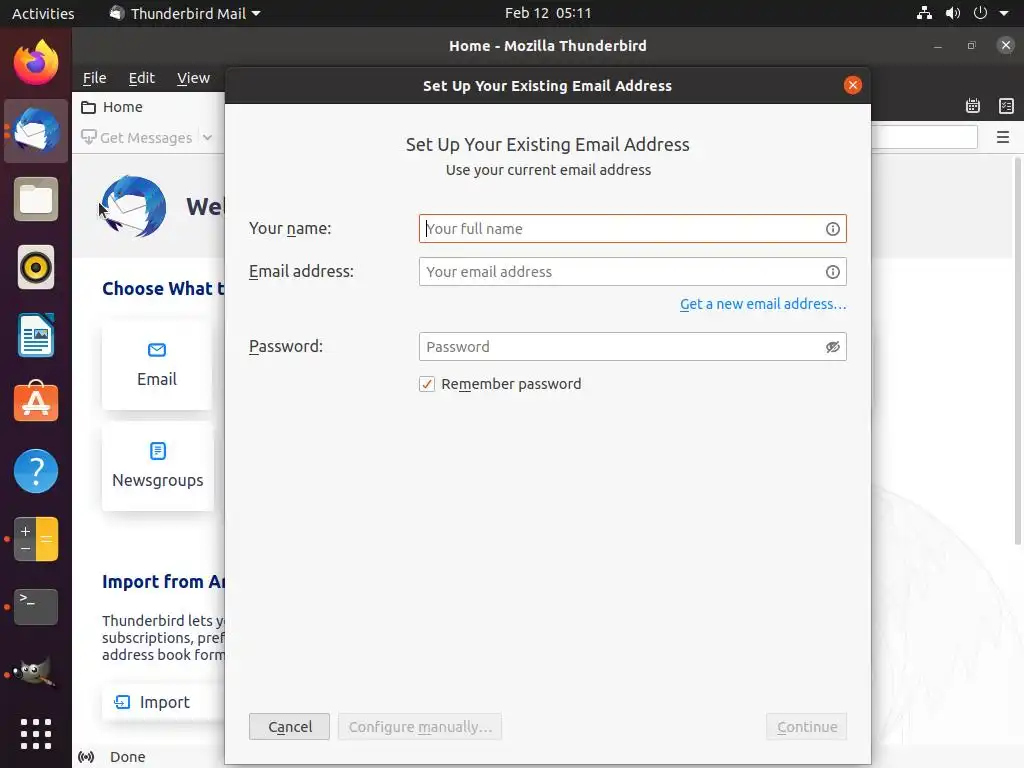Open the View menu

coord(193,78)
